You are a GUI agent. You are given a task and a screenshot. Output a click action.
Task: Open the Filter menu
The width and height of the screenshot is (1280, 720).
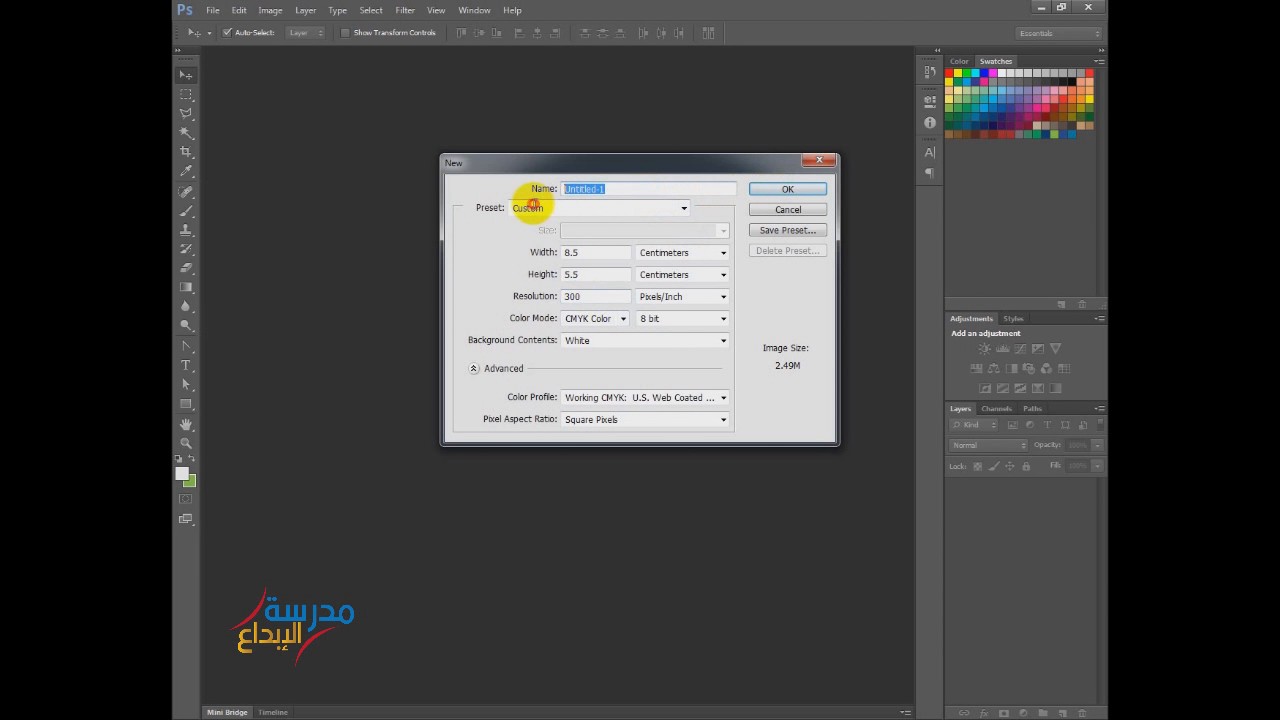[405, 10]
